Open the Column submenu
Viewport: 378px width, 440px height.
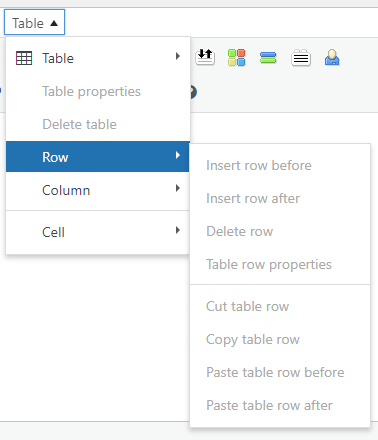(98, 190)
